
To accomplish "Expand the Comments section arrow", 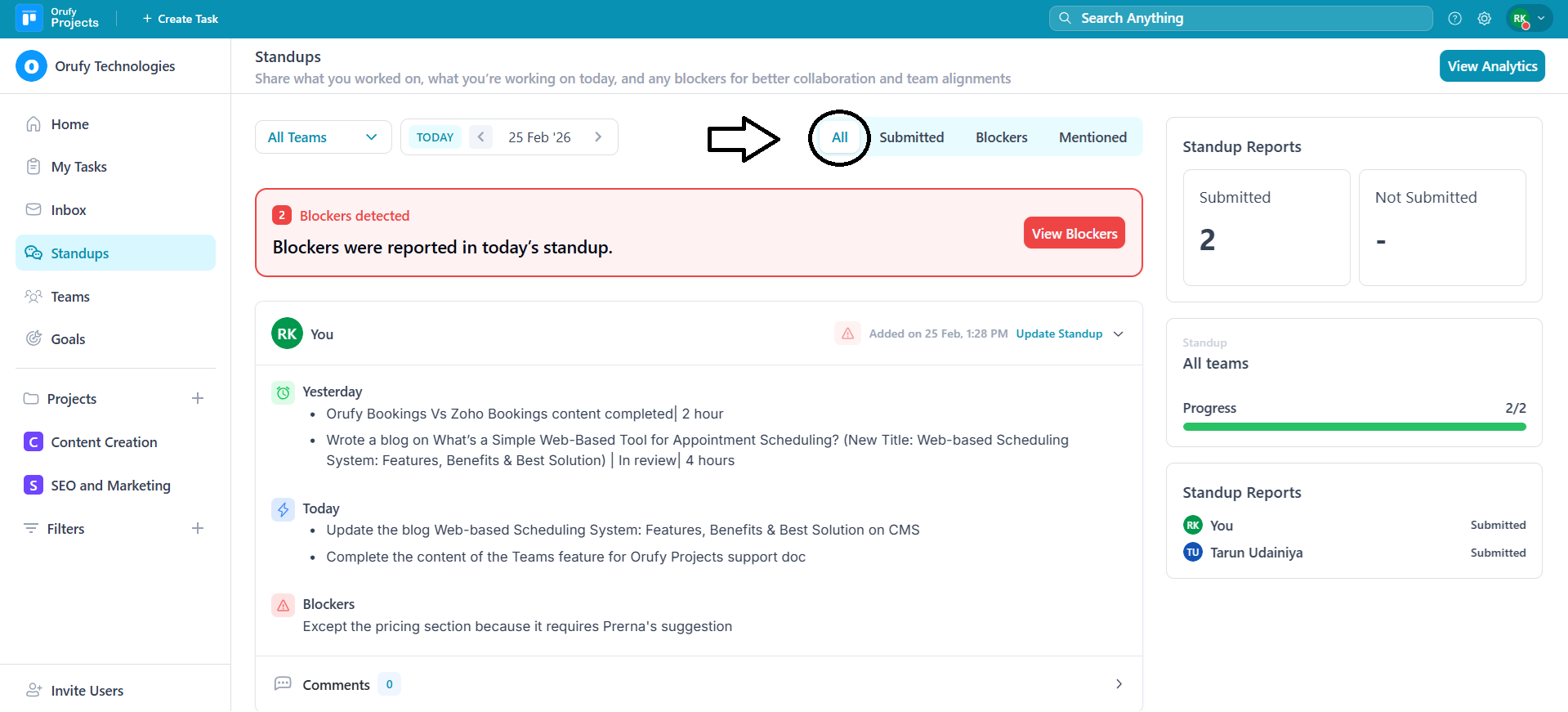I will tap(1119, 684).
